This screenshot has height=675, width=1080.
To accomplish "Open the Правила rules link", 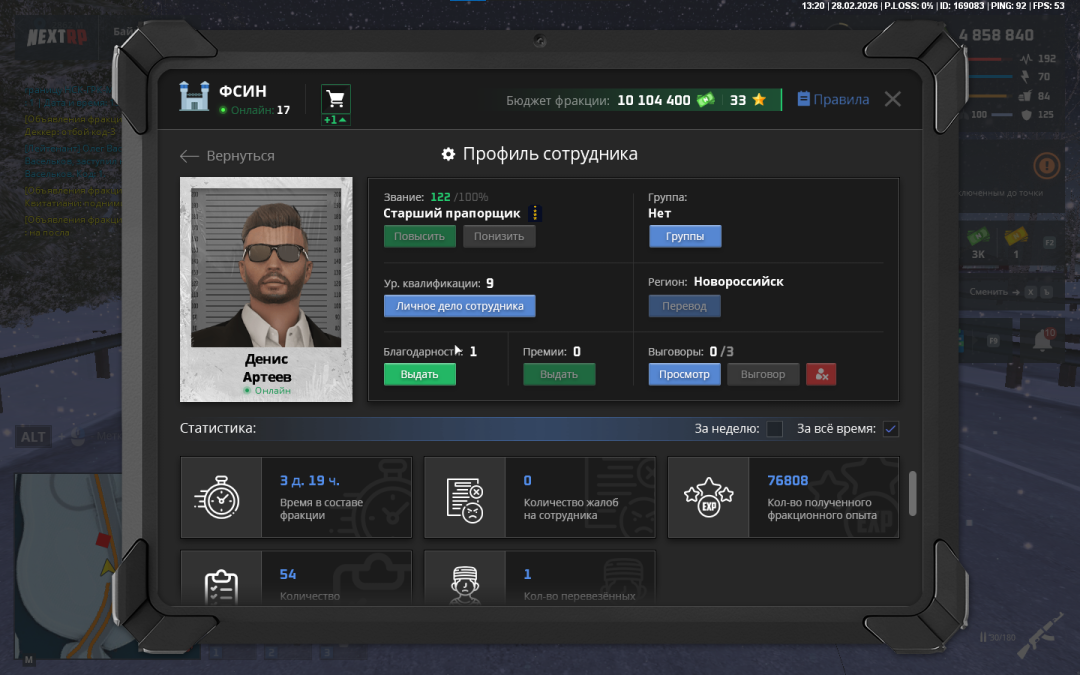I will pos(833,100).
